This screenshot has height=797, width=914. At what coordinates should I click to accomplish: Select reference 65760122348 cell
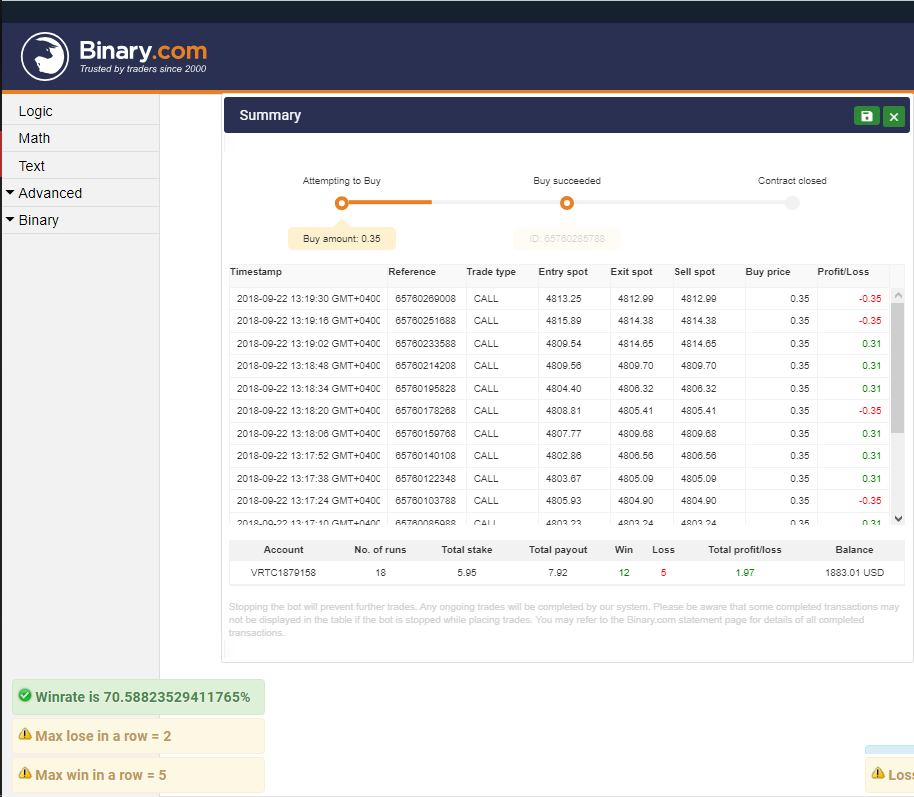click(x=425, y=478)
